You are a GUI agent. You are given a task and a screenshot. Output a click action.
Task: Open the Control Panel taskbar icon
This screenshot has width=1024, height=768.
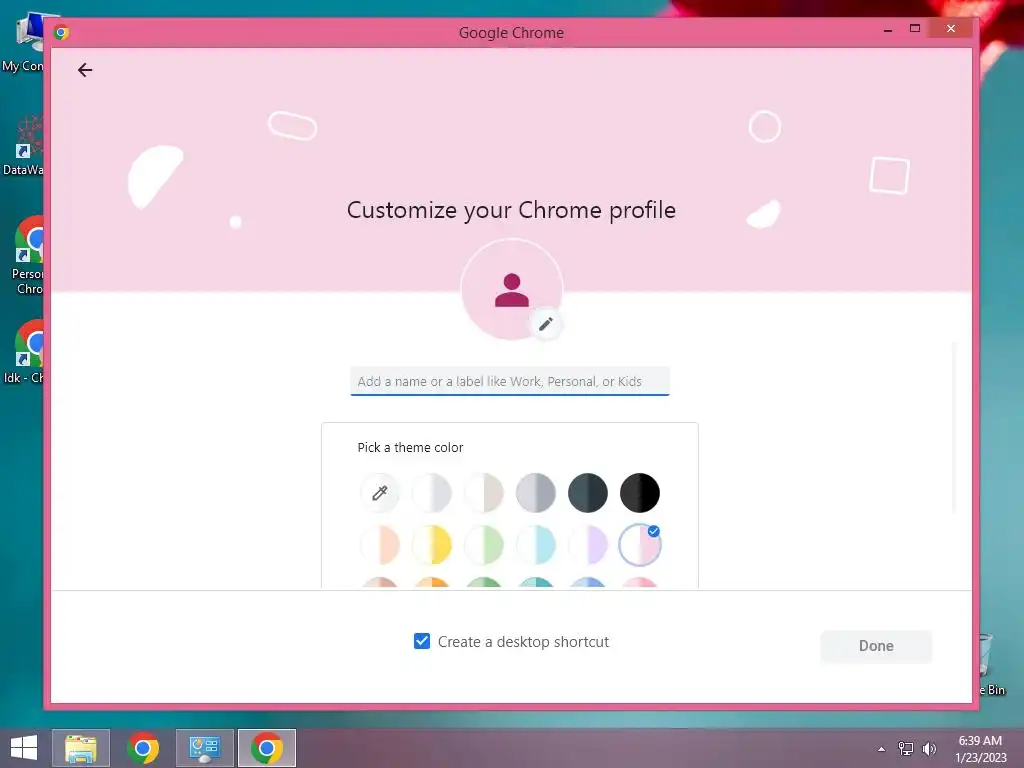(x=204, y=748)
